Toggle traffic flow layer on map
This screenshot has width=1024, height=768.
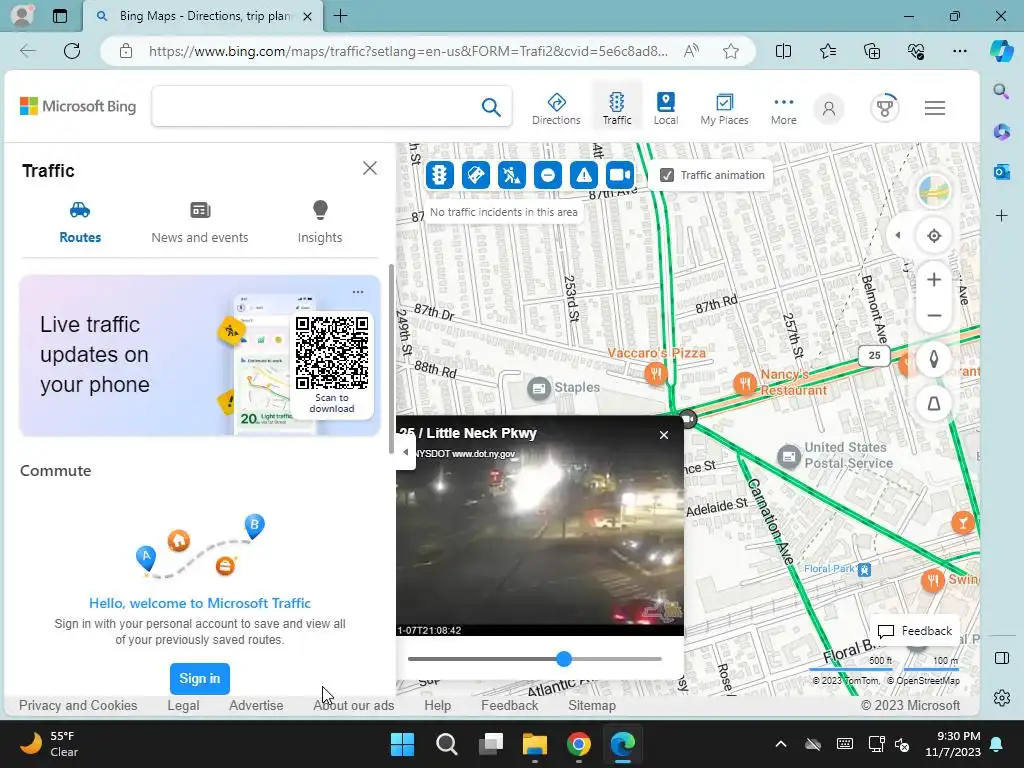440,175
